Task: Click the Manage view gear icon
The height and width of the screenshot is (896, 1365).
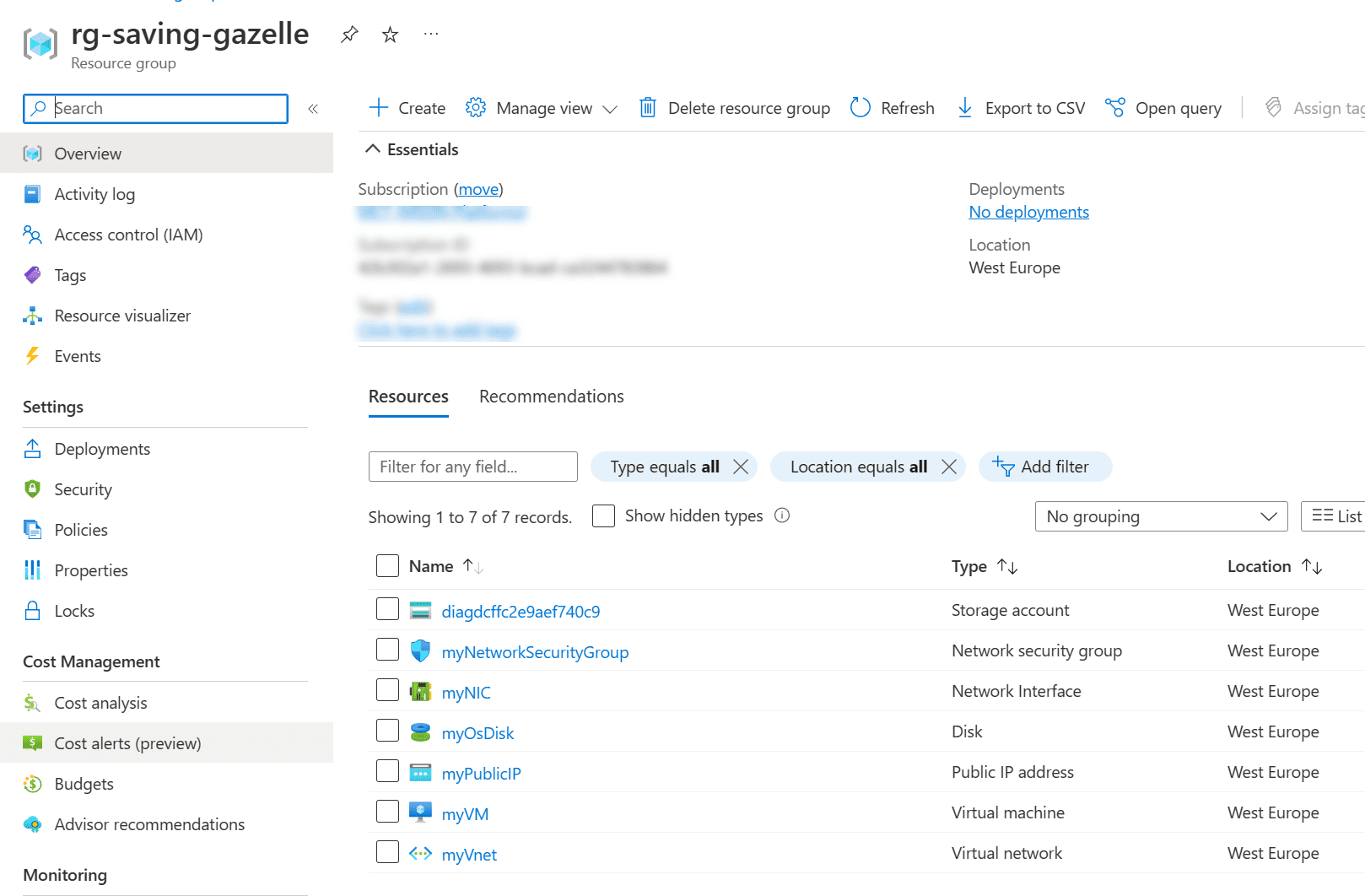Action: coord(476,107)
